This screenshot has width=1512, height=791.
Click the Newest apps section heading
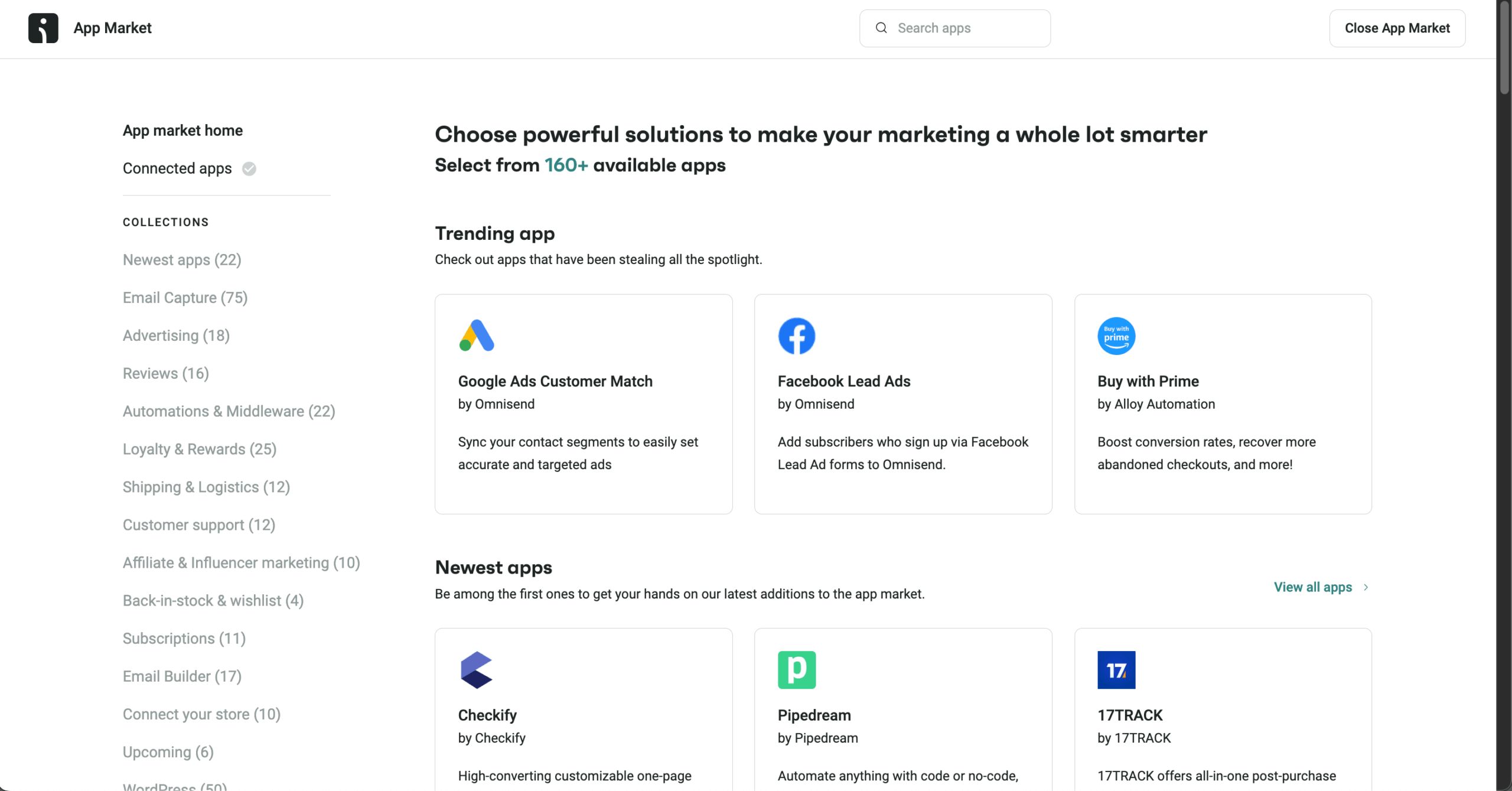click(494, 568)
